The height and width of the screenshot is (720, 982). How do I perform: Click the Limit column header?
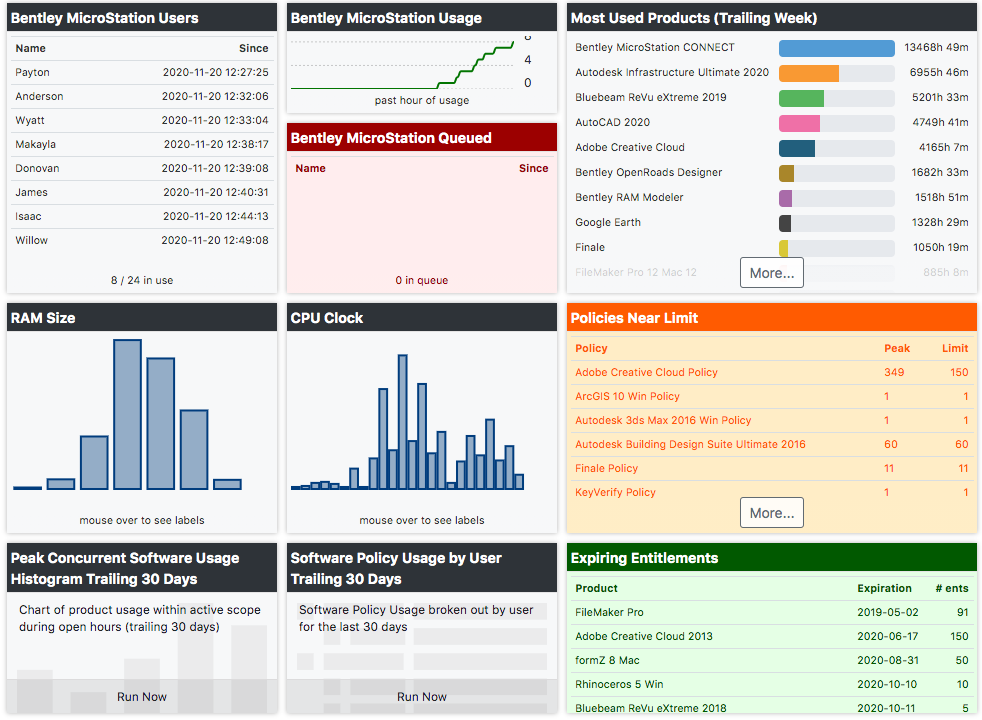pos(955,349)
